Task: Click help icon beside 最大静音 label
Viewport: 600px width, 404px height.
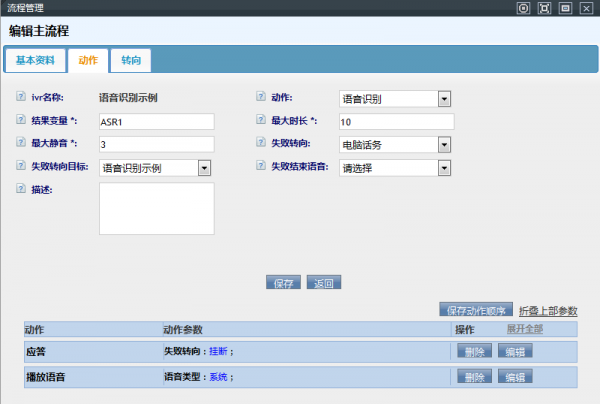Action: [x=21, y=144]
